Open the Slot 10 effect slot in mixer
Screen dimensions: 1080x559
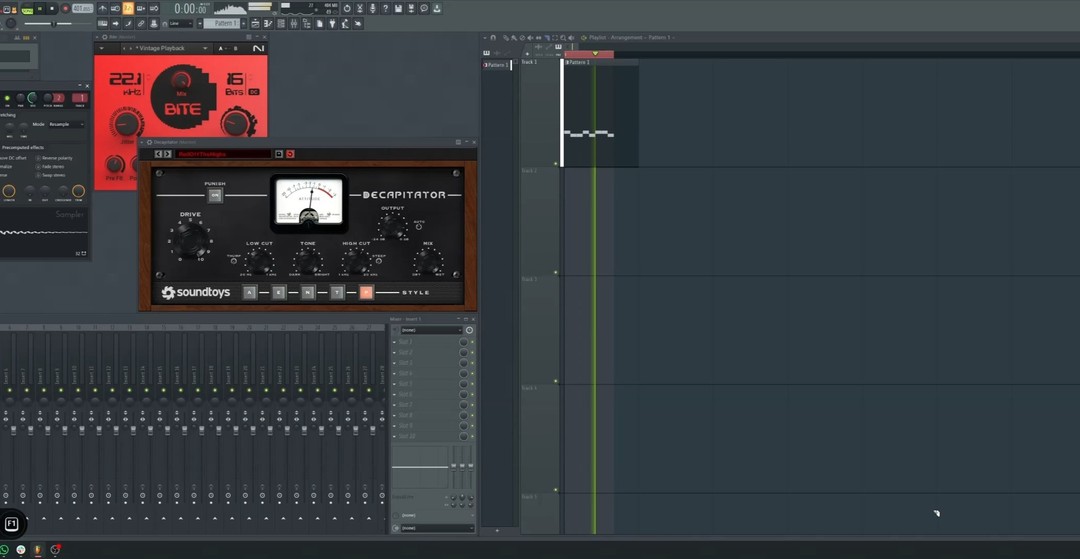click(x=428, y=436)
